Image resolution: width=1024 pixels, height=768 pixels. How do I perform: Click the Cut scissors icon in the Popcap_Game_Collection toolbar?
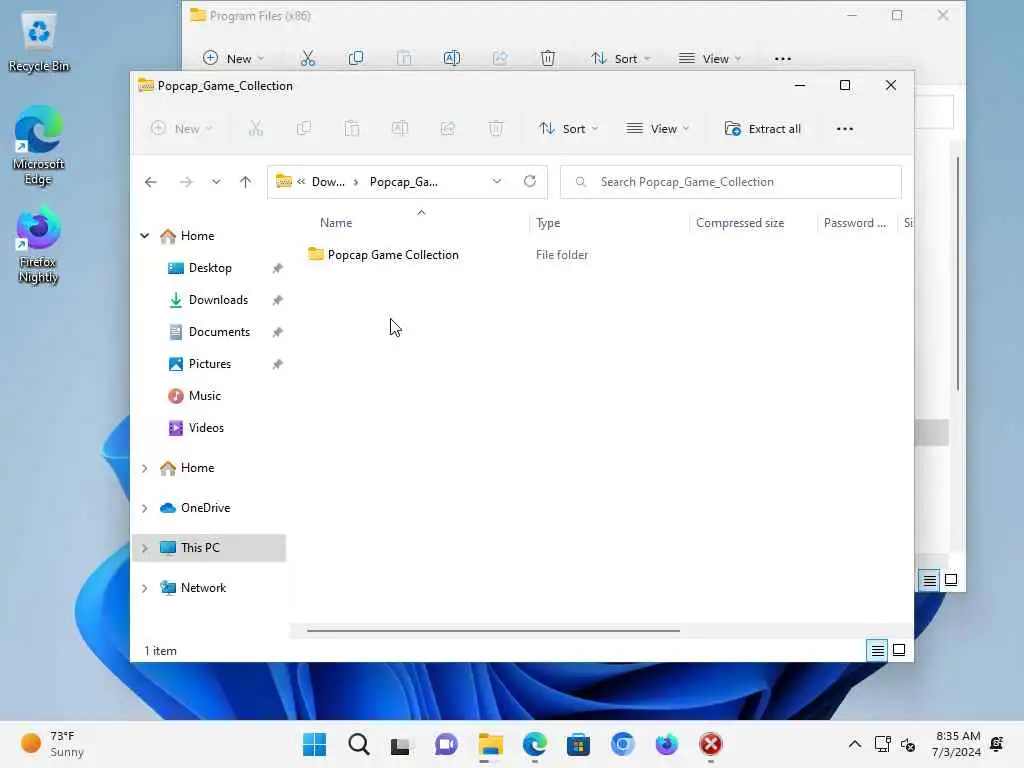[x=255, y=129]
